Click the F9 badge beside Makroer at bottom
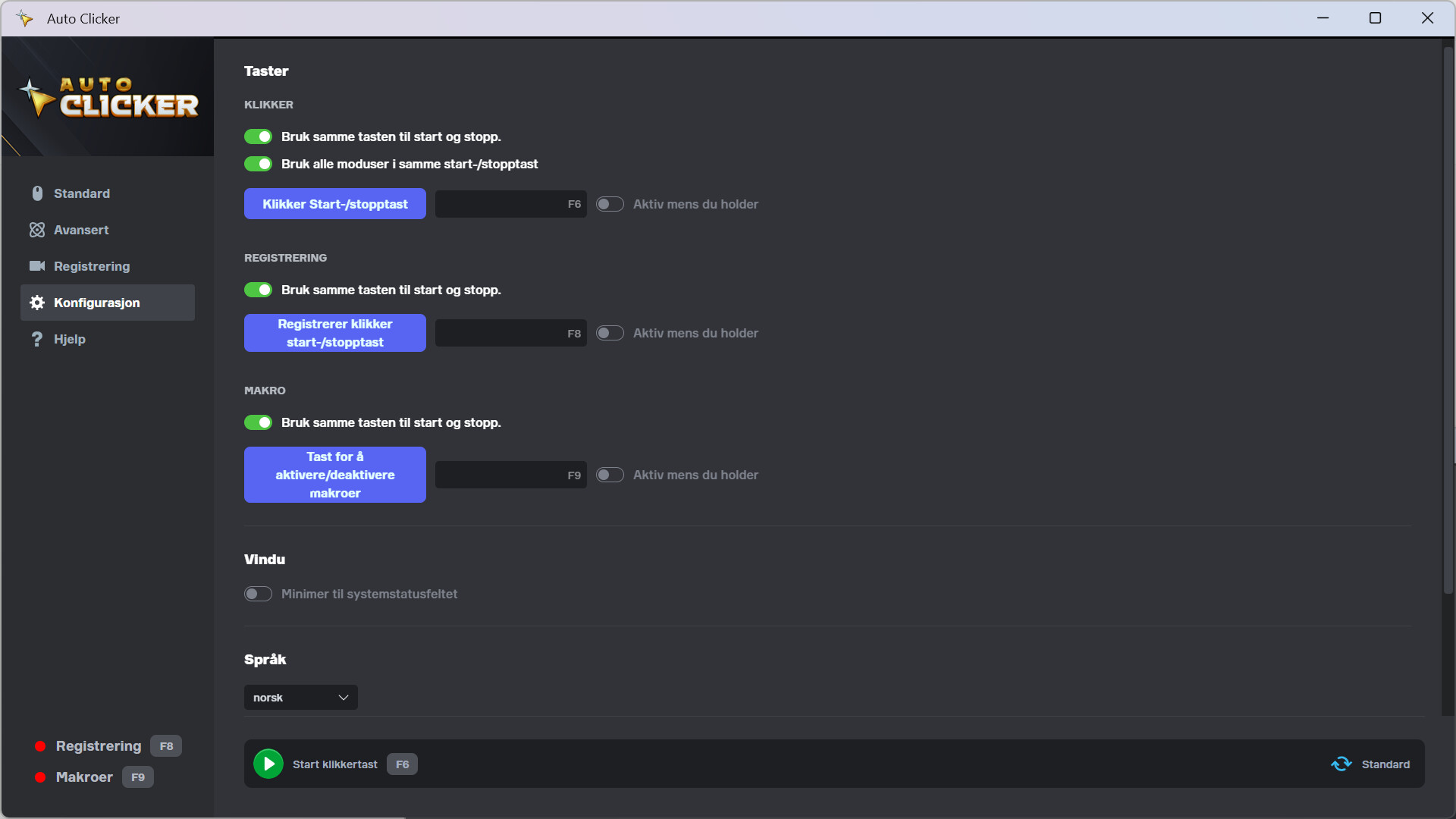 coord(138,777)
